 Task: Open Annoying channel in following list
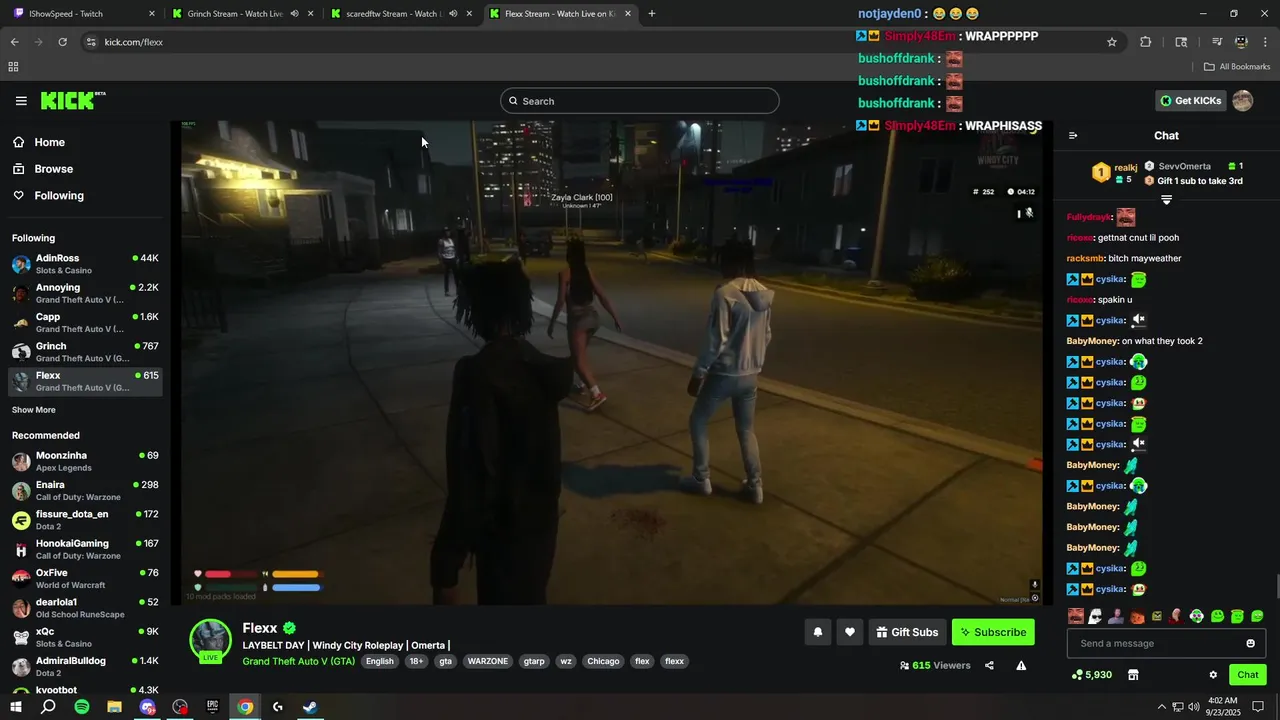point(85,293)
